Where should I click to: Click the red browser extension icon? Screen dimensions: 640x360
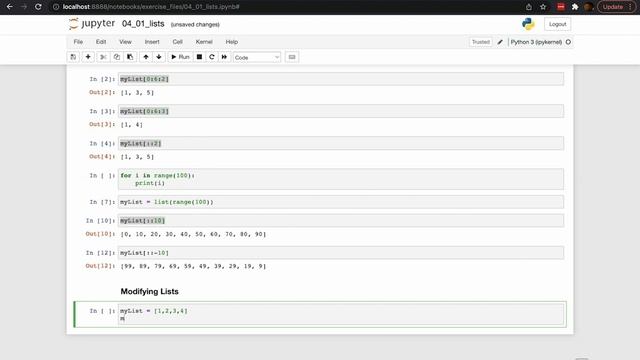[x=561, y=7]
